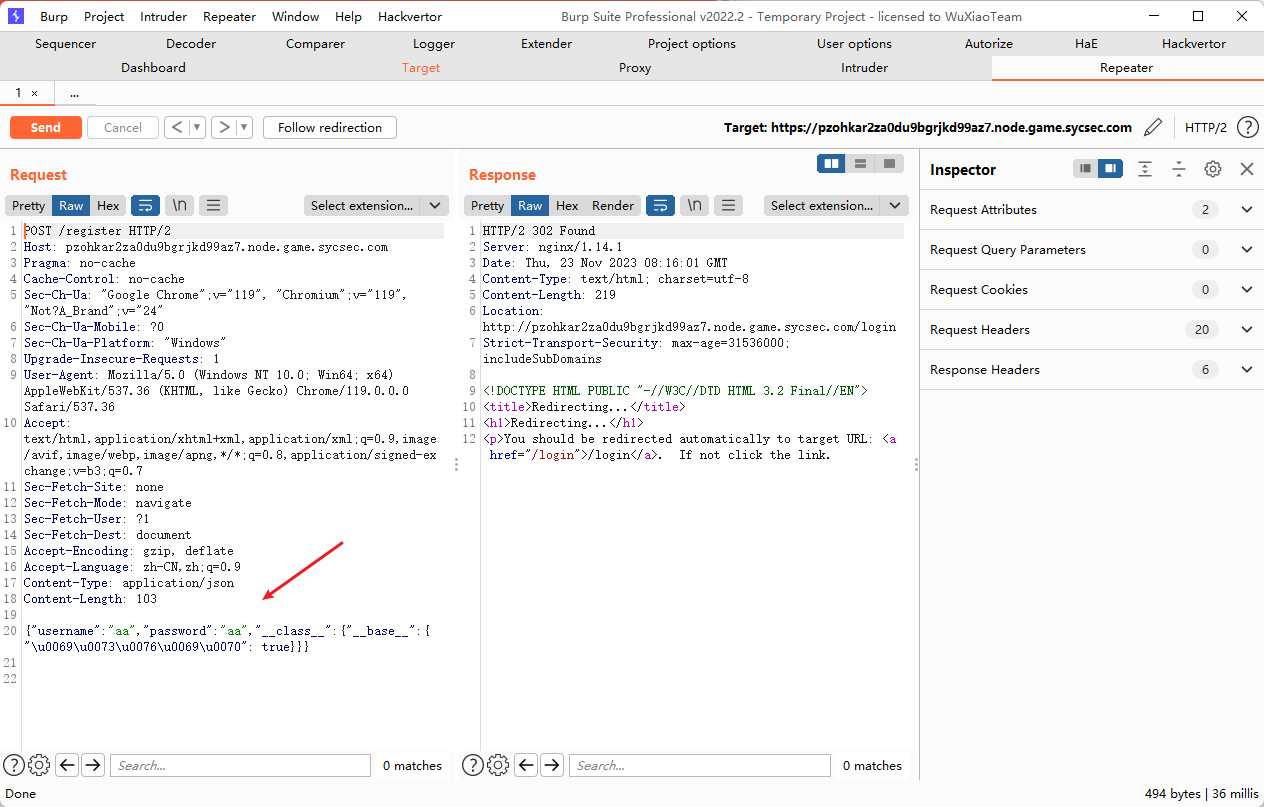1264x807 pixels.
Task: Click the orange Send button
Action: [x=45, y=127]
